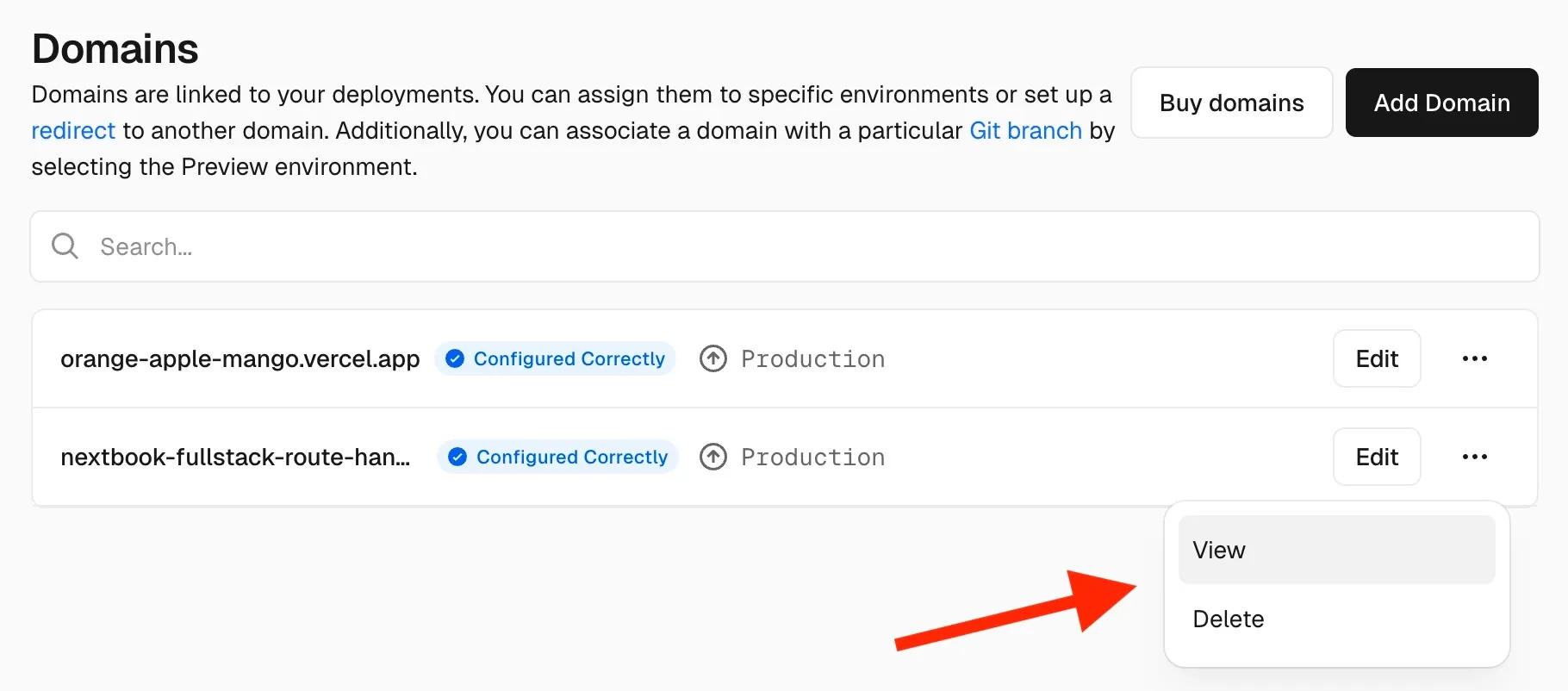Follow the redirect link in description

73,131
